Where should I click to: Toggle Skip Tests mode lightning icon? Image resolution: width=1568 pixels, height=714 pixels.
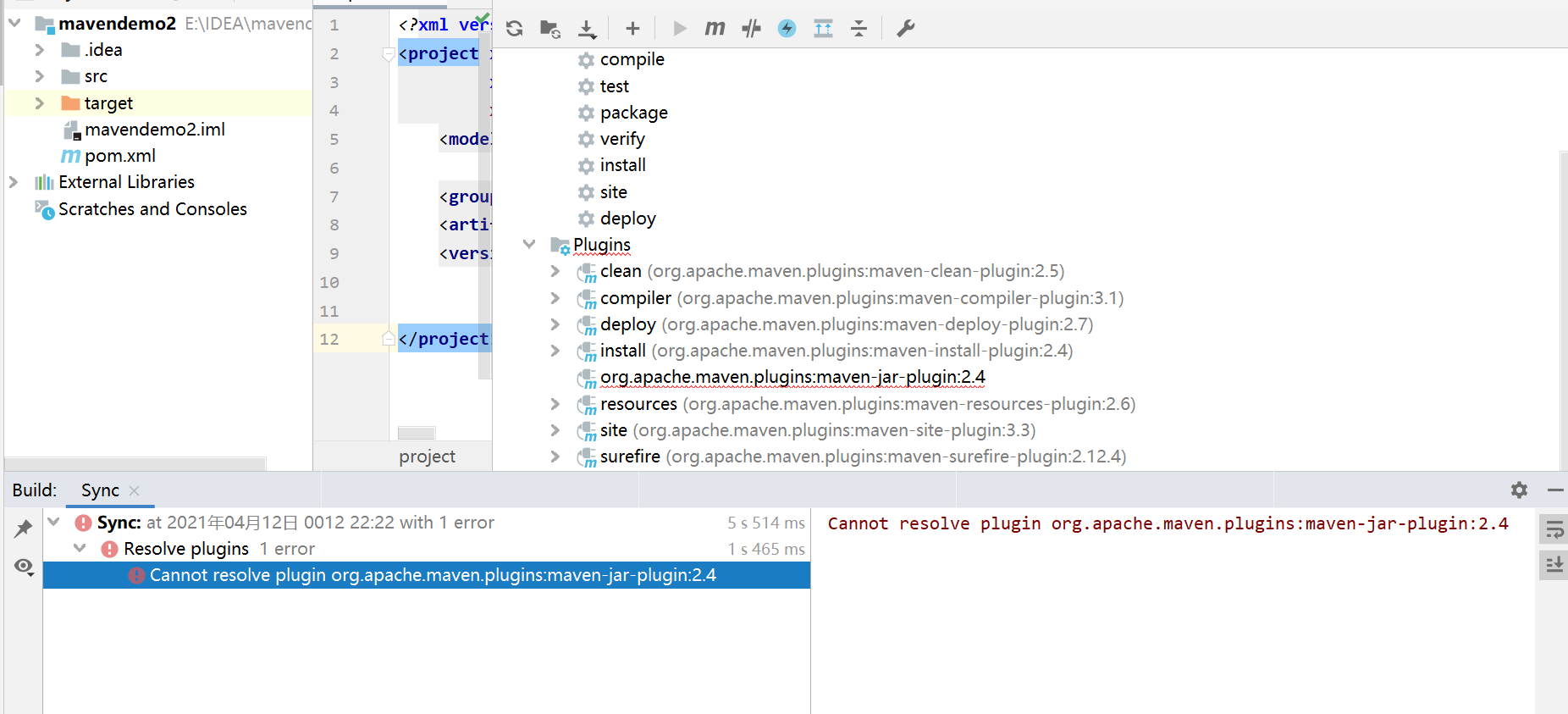click(787, 29)
